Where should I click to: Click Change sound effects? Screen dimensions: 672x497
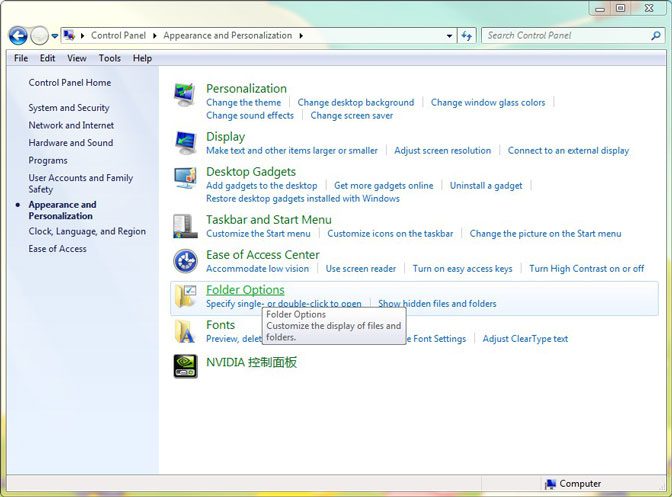(250, 116)
